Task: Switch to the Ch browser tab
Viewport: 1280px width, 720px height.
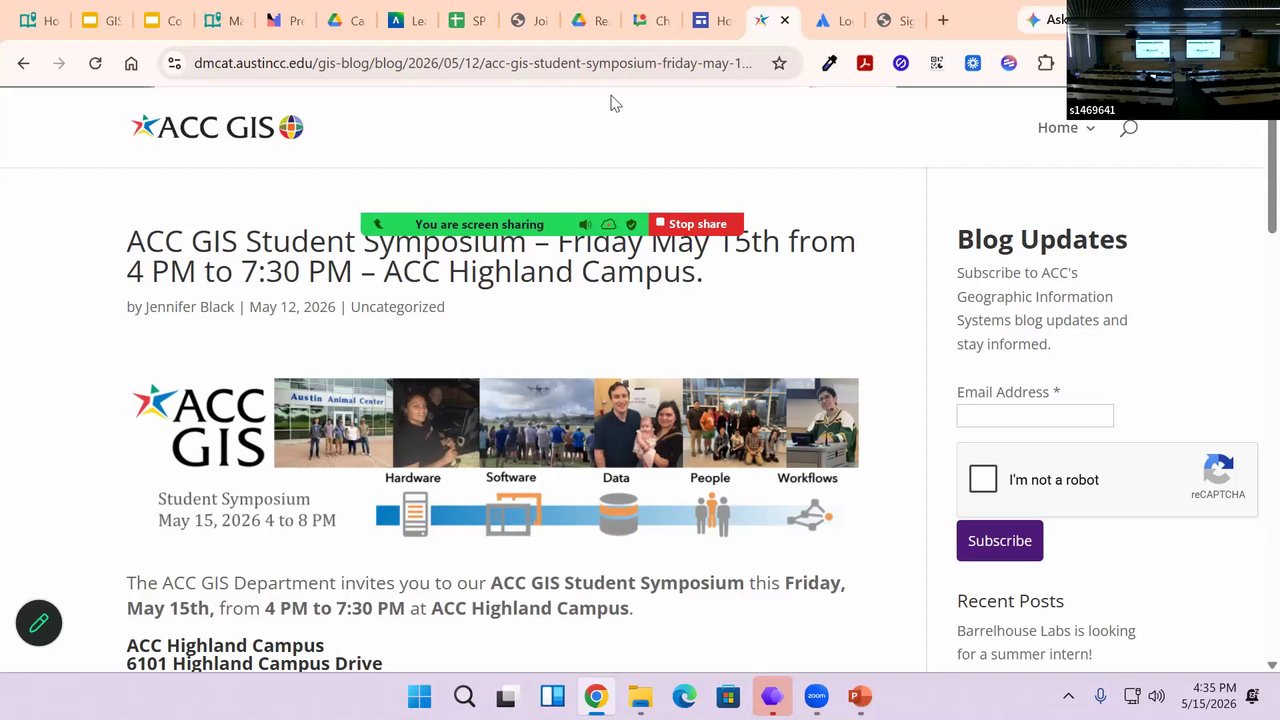Action: point(652,20)
